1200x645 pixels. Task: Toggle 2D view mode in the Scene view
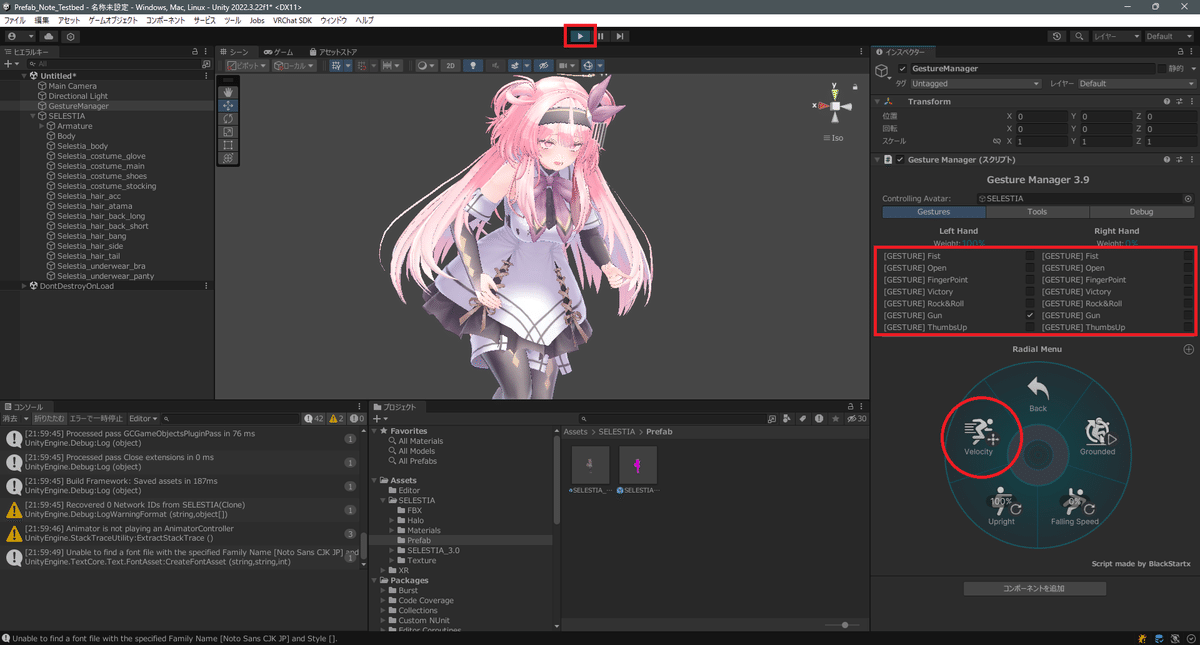pyautogui.click(x=452, y=66)
